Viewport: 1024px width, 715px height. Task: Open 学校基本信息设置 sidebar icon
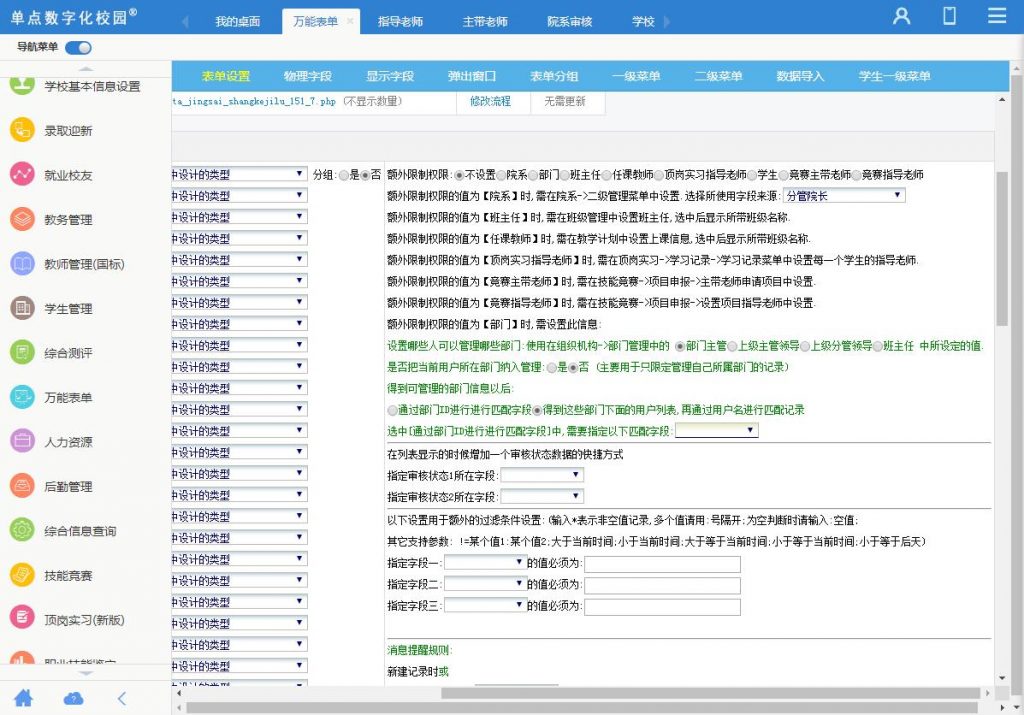22,86
